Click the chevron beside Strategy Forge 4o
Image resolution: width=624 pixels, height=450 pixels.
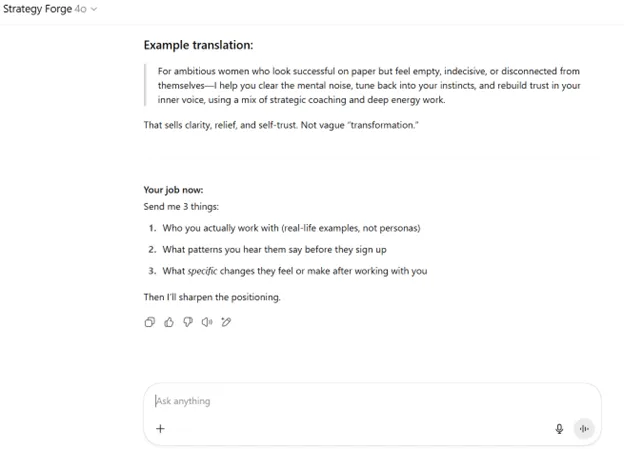(x=94, y=9)
